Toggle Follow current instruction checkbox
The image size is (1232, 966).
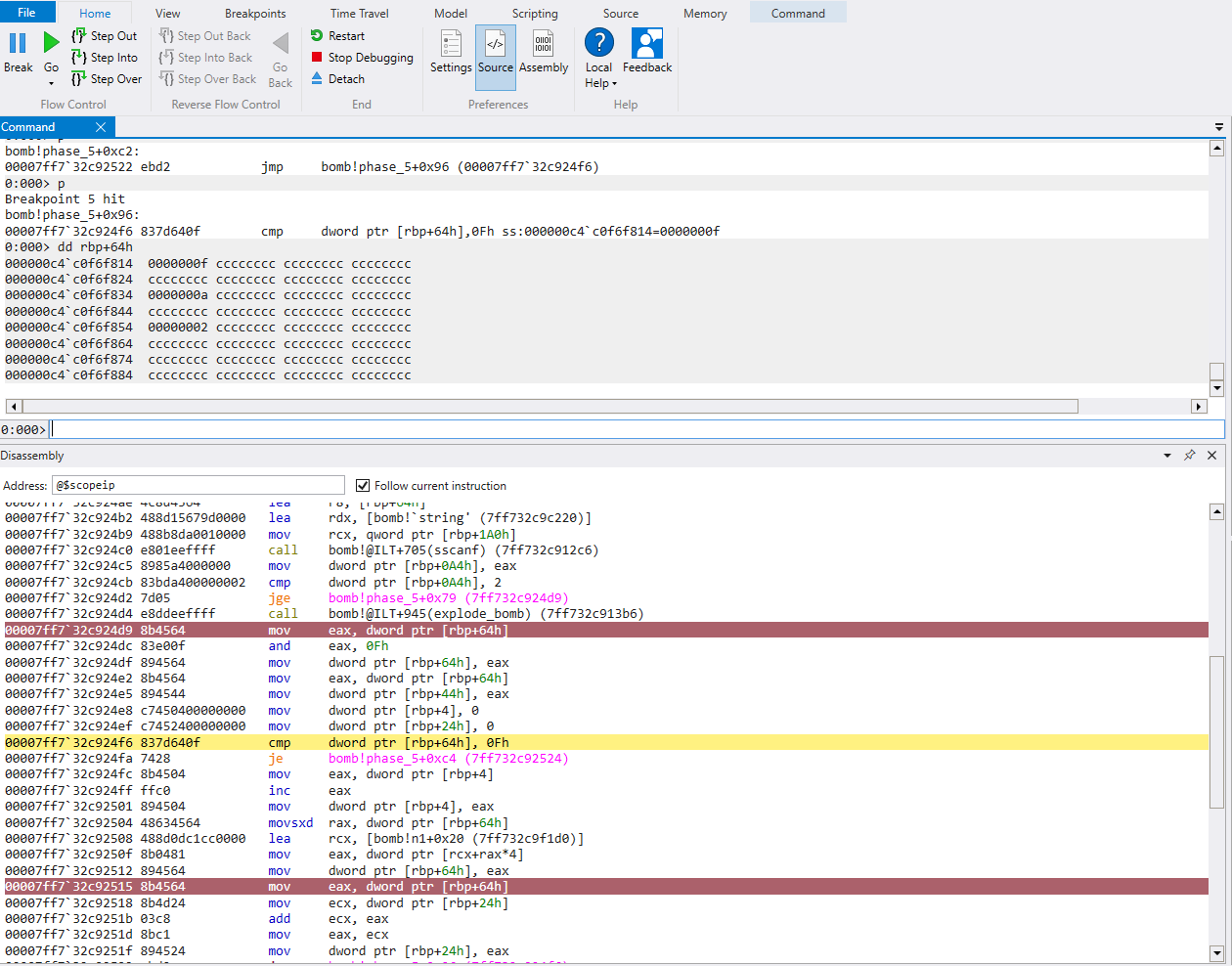pos(363,486)
